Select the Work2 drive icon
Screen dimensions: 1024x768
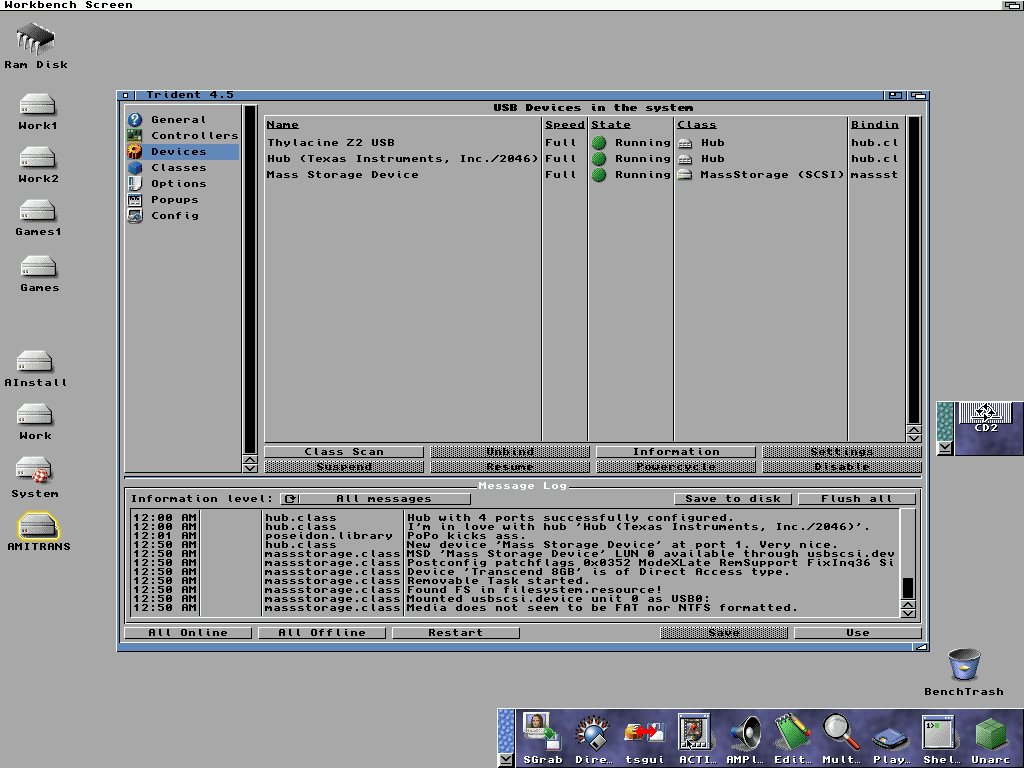click(x=37, y=158)
